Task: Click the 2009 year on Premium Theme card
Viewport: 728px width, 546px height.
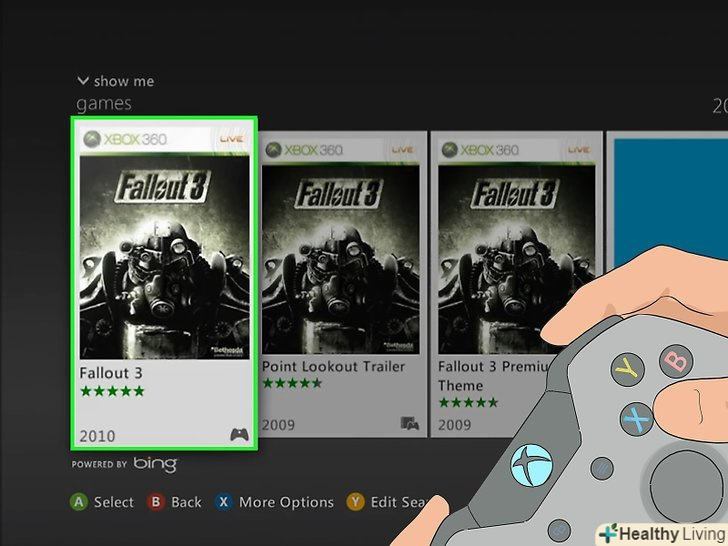Action: 454,425
